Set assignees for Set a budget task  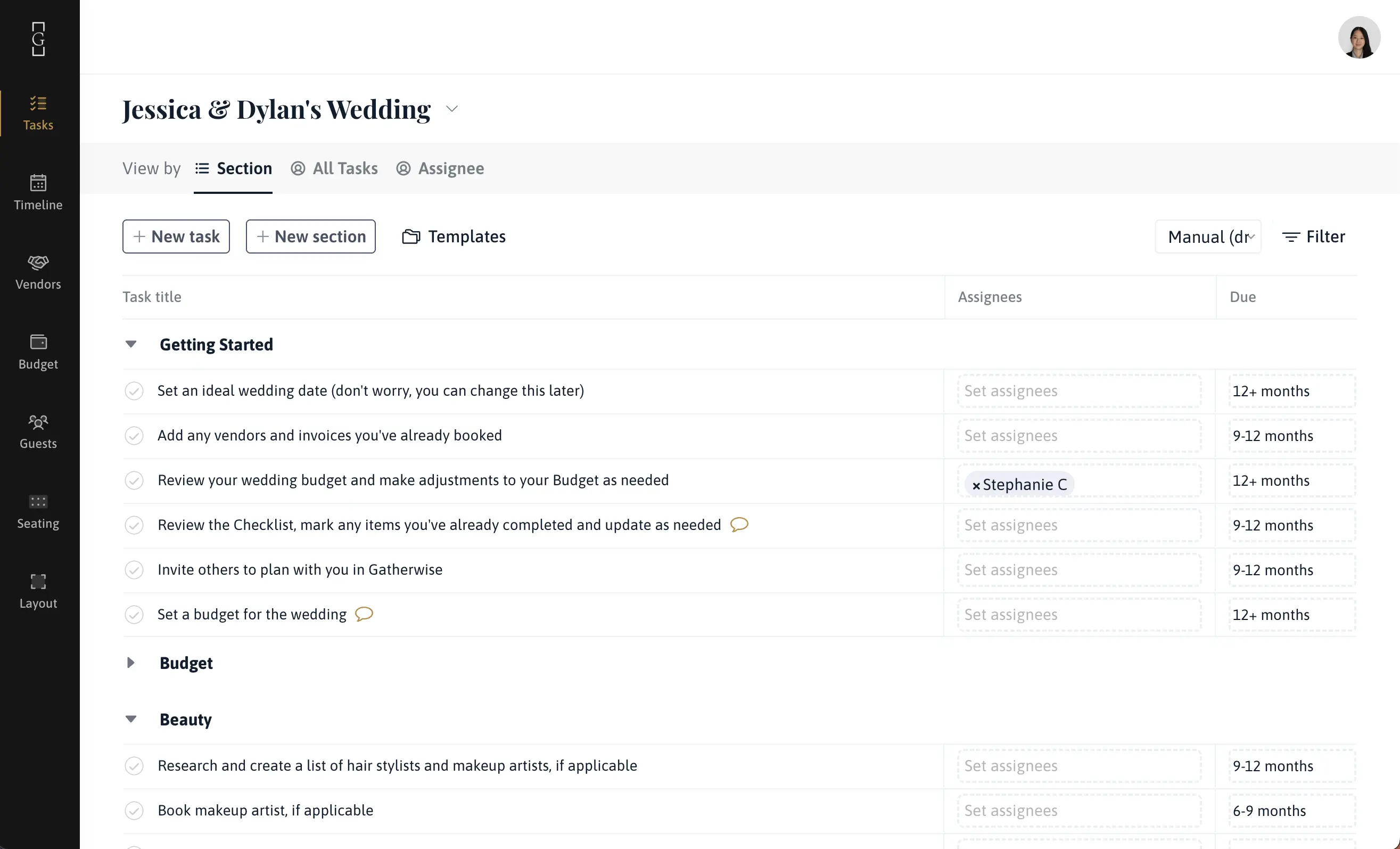click(x=1079, y=615)
